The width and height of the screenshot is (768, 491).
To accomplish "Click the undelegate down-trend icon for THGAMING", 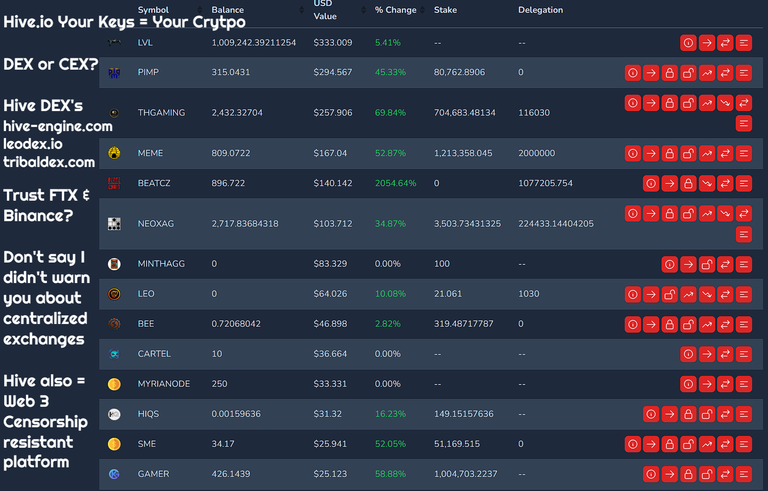I will pos(725,103).
